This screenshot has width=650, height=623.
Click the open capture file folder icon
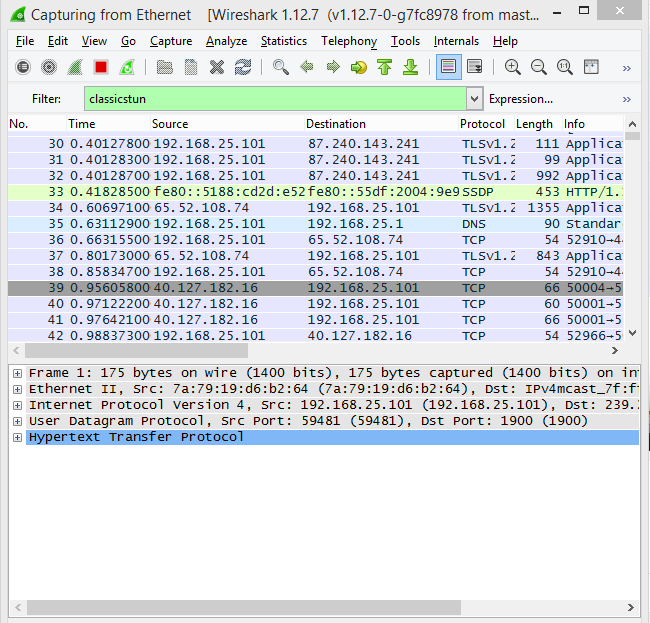(x=165, y=67)
